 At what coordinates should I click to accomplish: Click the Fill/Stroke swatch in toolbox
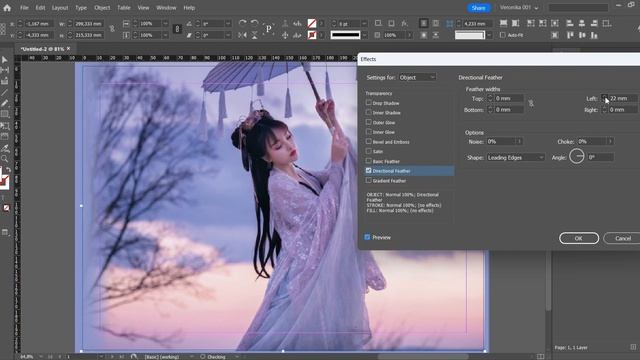click(x=4, y=180)
